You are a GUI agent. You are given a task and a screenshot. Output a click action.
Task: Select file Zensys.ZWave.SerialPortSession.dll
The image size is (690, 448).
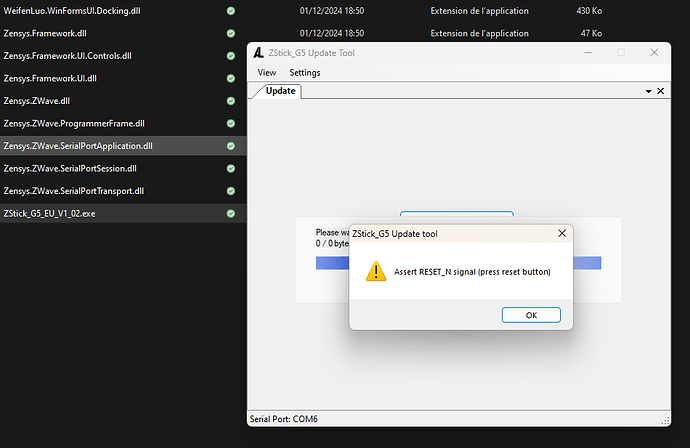point(70,169)
